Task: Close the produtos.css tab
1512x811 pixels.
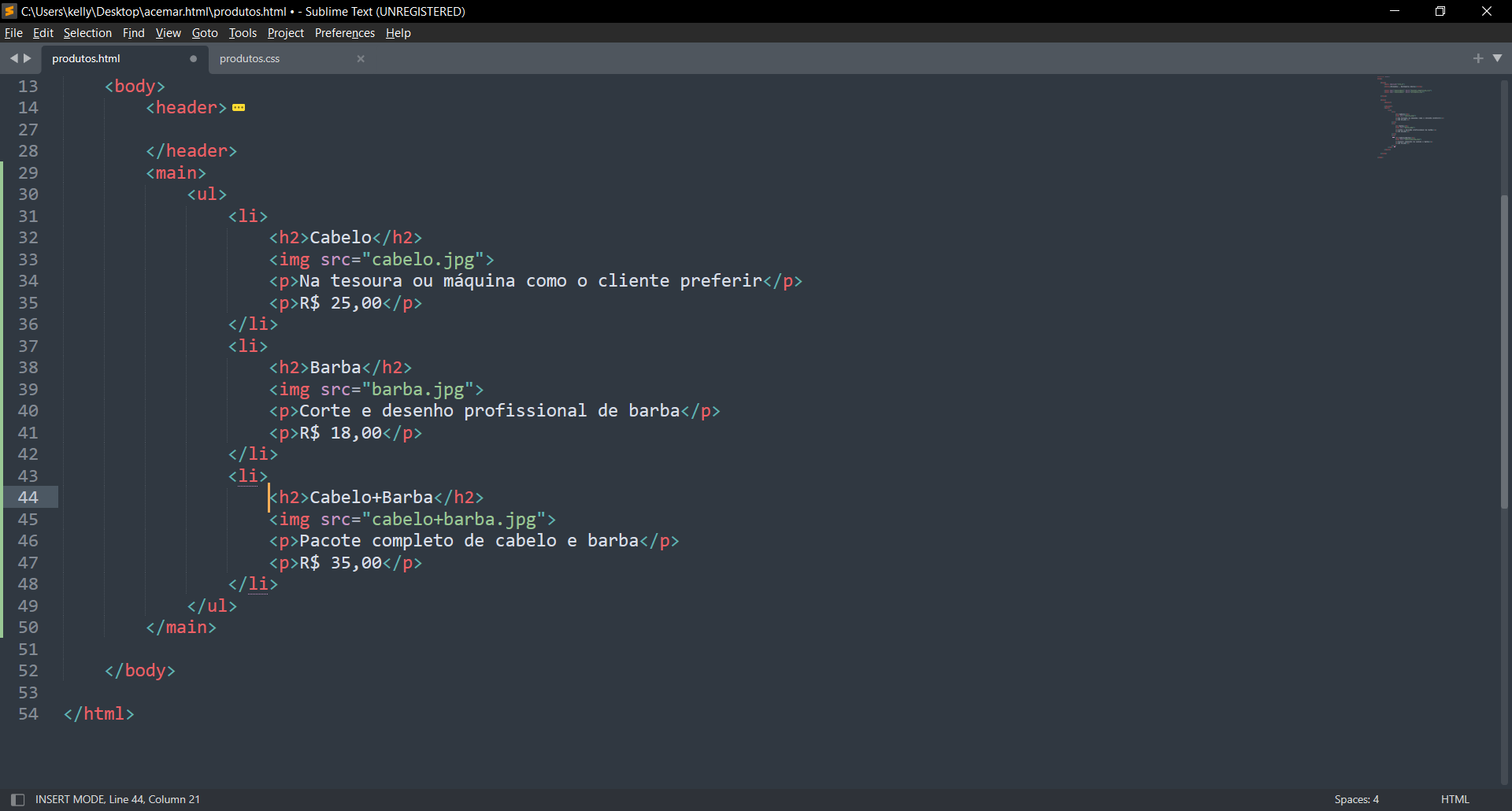Action: point(361,59)
